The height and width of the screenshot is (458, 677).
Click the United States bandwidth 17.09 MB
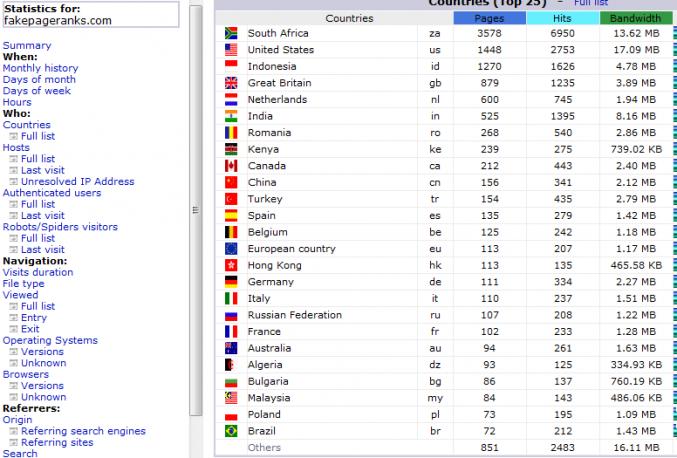tap(636, 50)
